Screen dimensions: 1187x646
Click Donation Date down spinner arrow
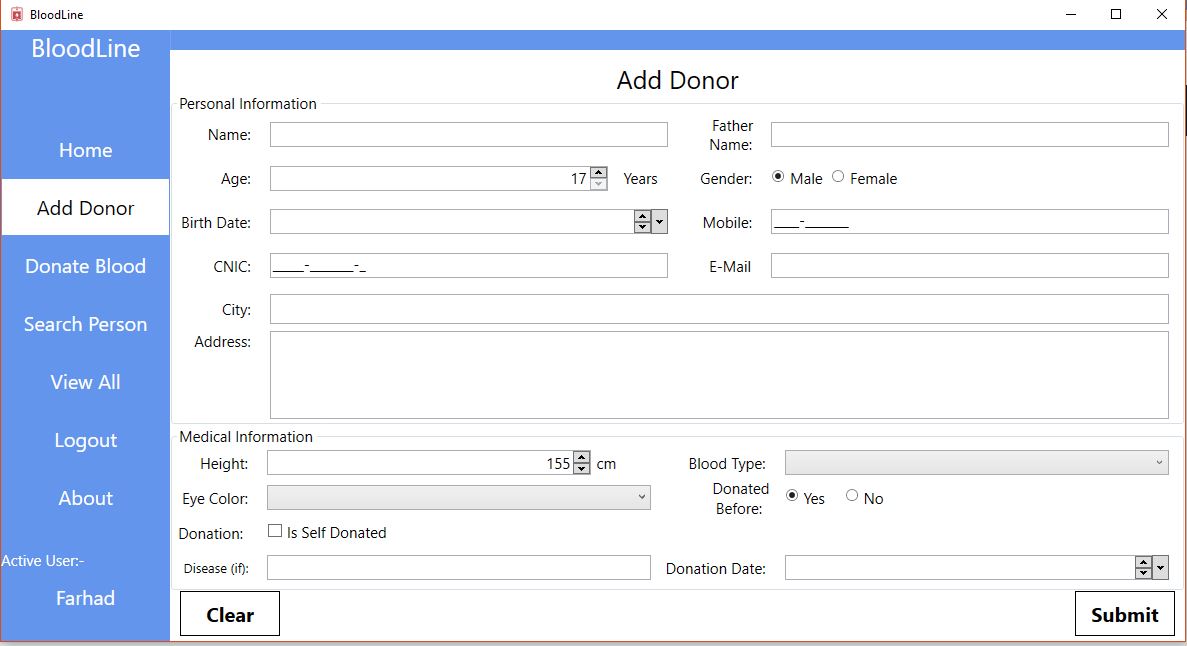1143,573
